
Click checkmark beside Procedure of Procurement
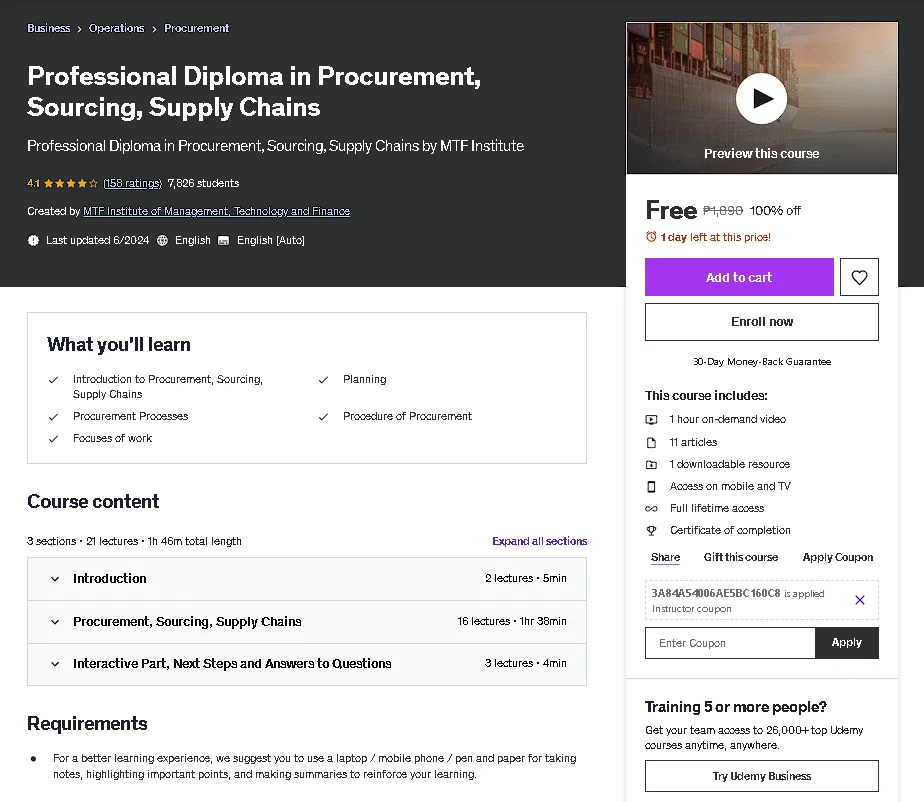(324, 417)
